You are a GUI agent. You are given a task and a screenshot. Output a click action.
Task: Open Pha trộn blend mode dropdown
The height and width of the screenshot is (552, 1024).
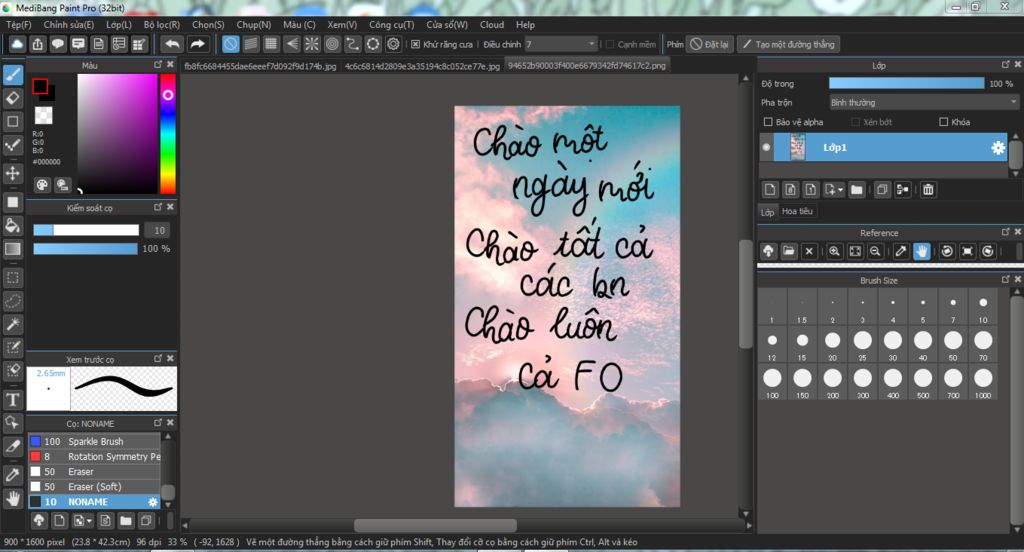tap(923, 103)
